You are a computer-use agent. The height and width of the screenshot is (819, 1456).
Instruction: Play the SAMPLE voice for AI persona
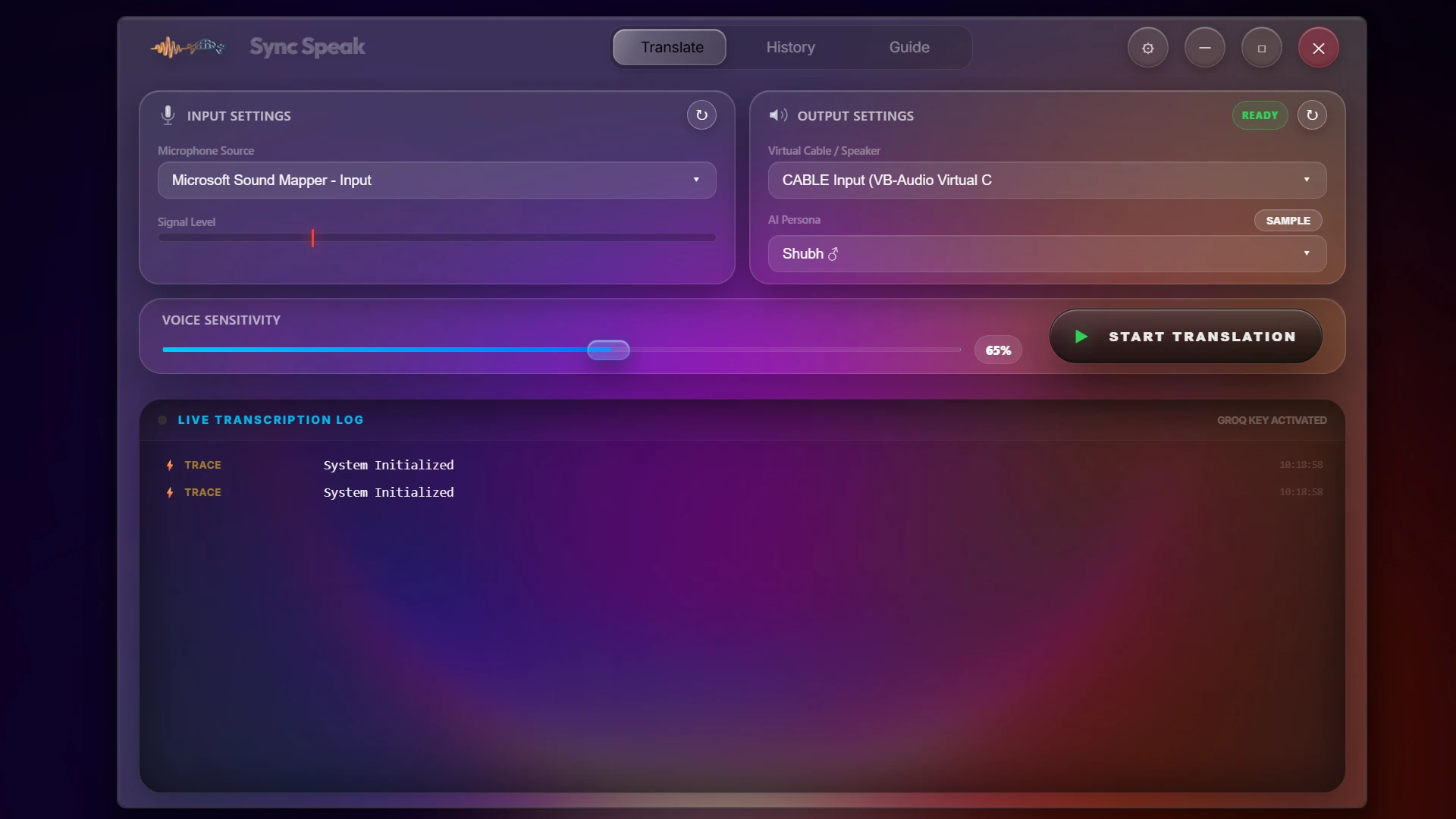click(x=1288, y=221)
